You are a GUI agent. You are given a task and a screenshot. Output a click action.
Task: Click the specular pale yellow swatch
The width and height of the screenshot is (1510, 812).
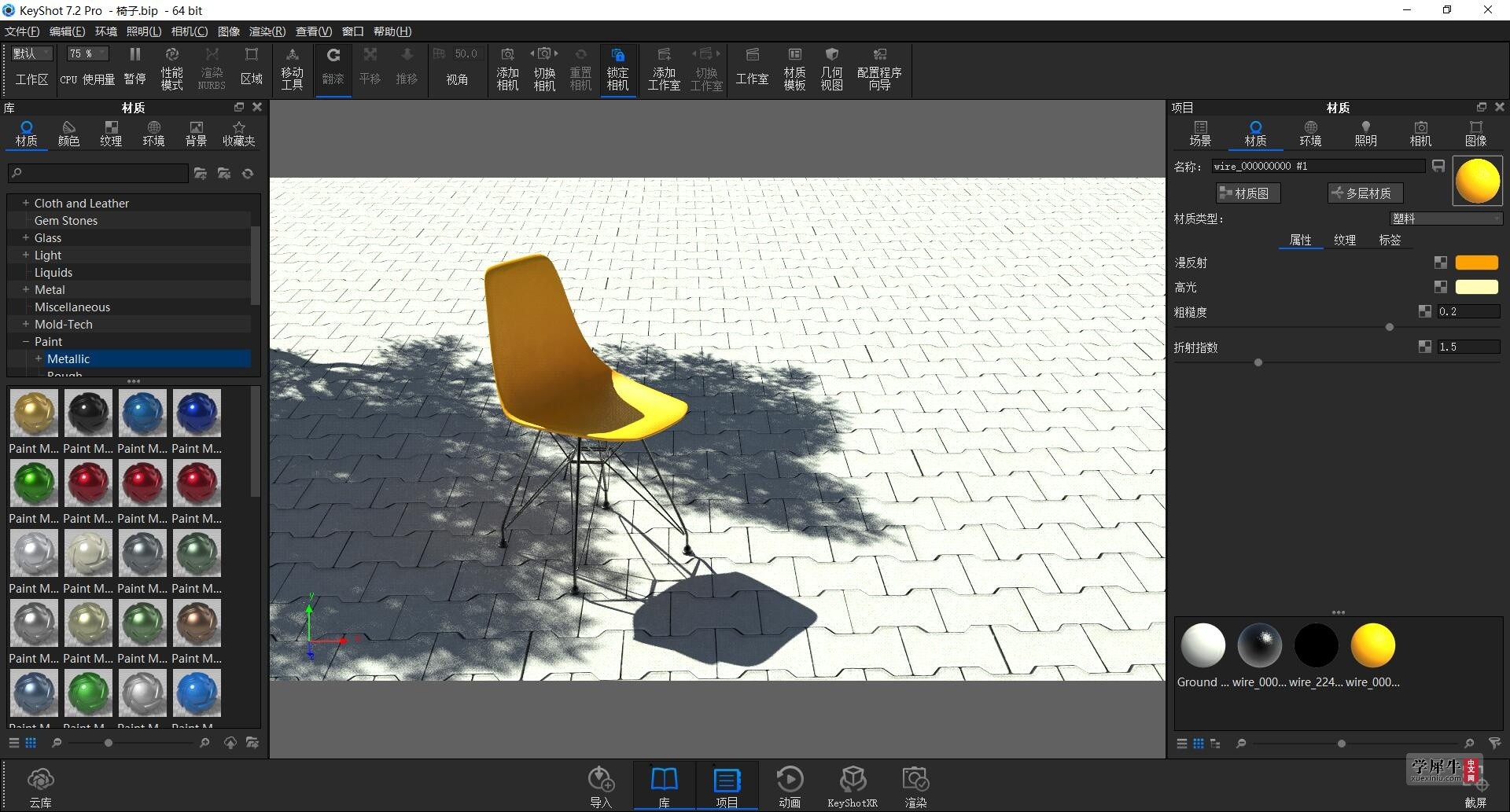click(x=1476, y=287)
